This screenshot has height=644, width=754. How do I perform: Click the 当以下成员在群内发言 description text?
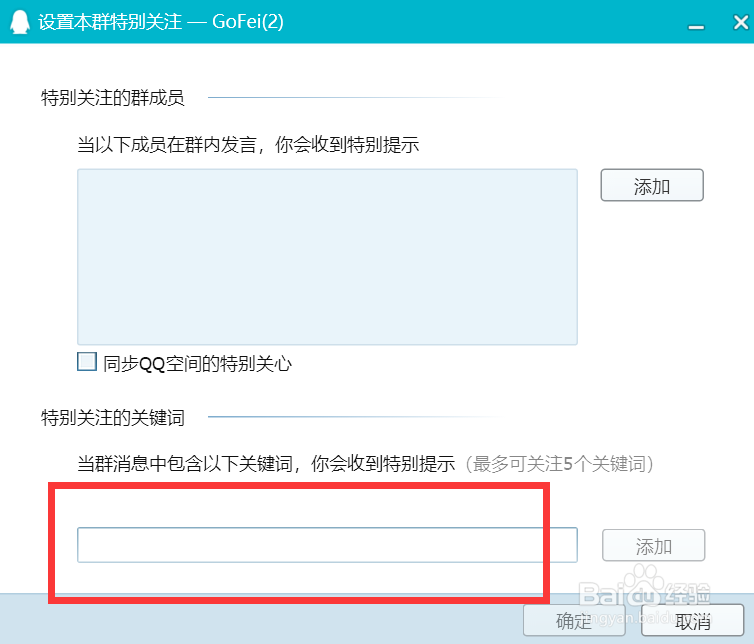tap(248, 144)
